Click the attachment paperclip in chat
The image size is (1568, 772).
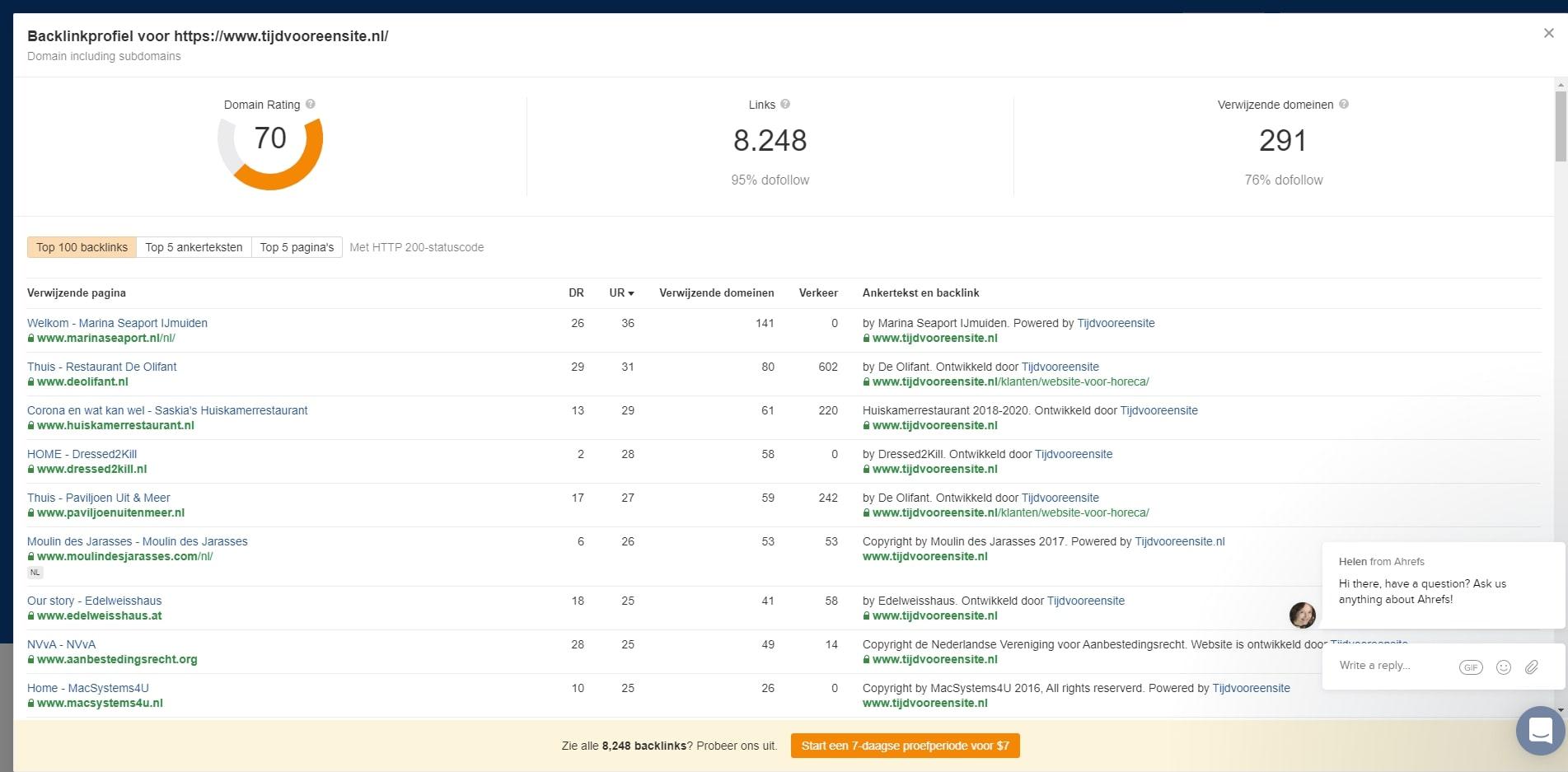pos(1532,667)
